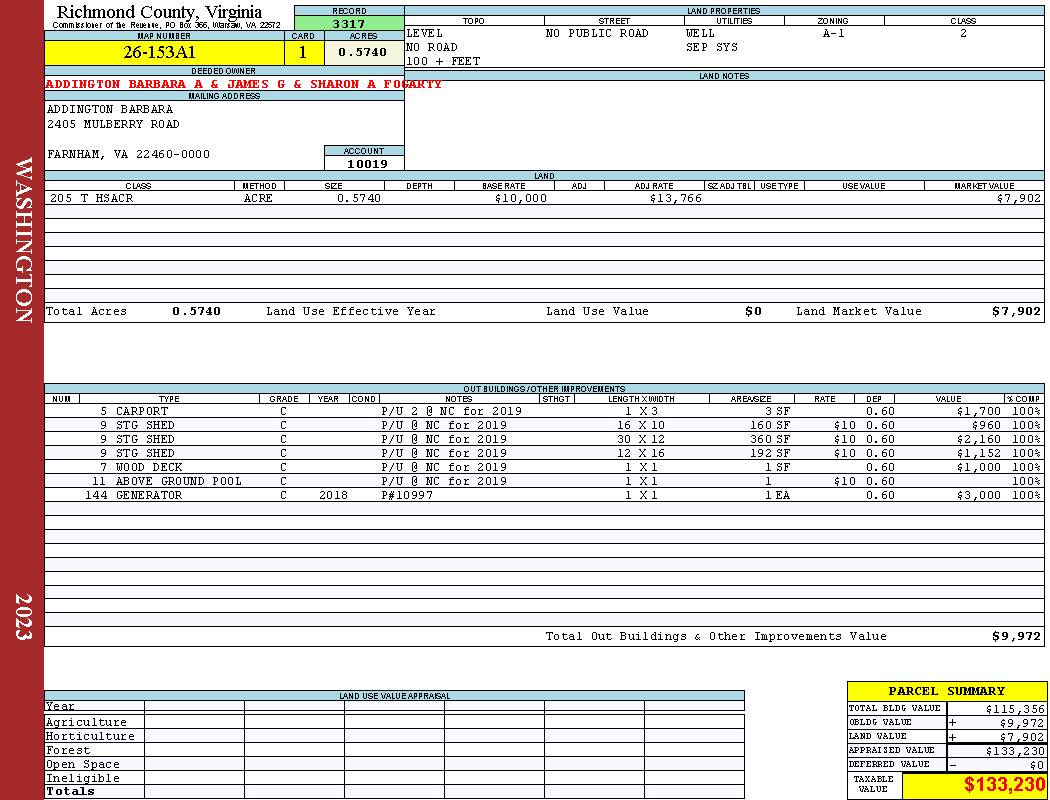Click carport value $1,700
The height and width of the screenshot is (800, 1050).
978,411
